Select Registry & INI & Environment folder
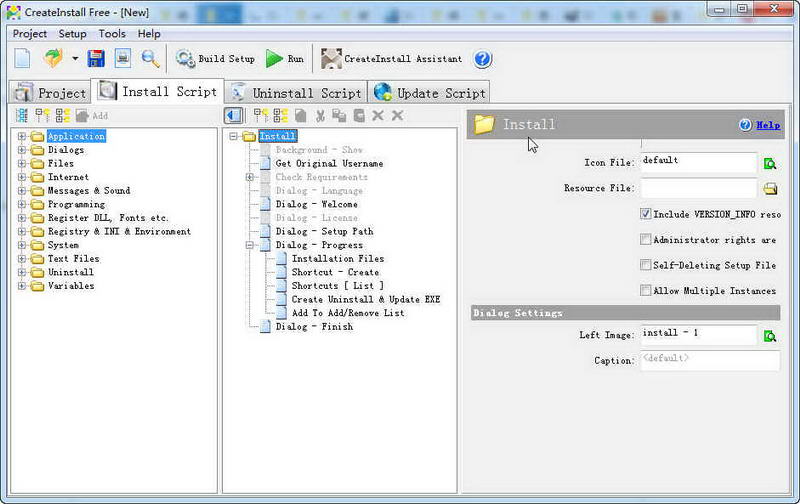The image size is (800, 504). (x=119, y=231)
